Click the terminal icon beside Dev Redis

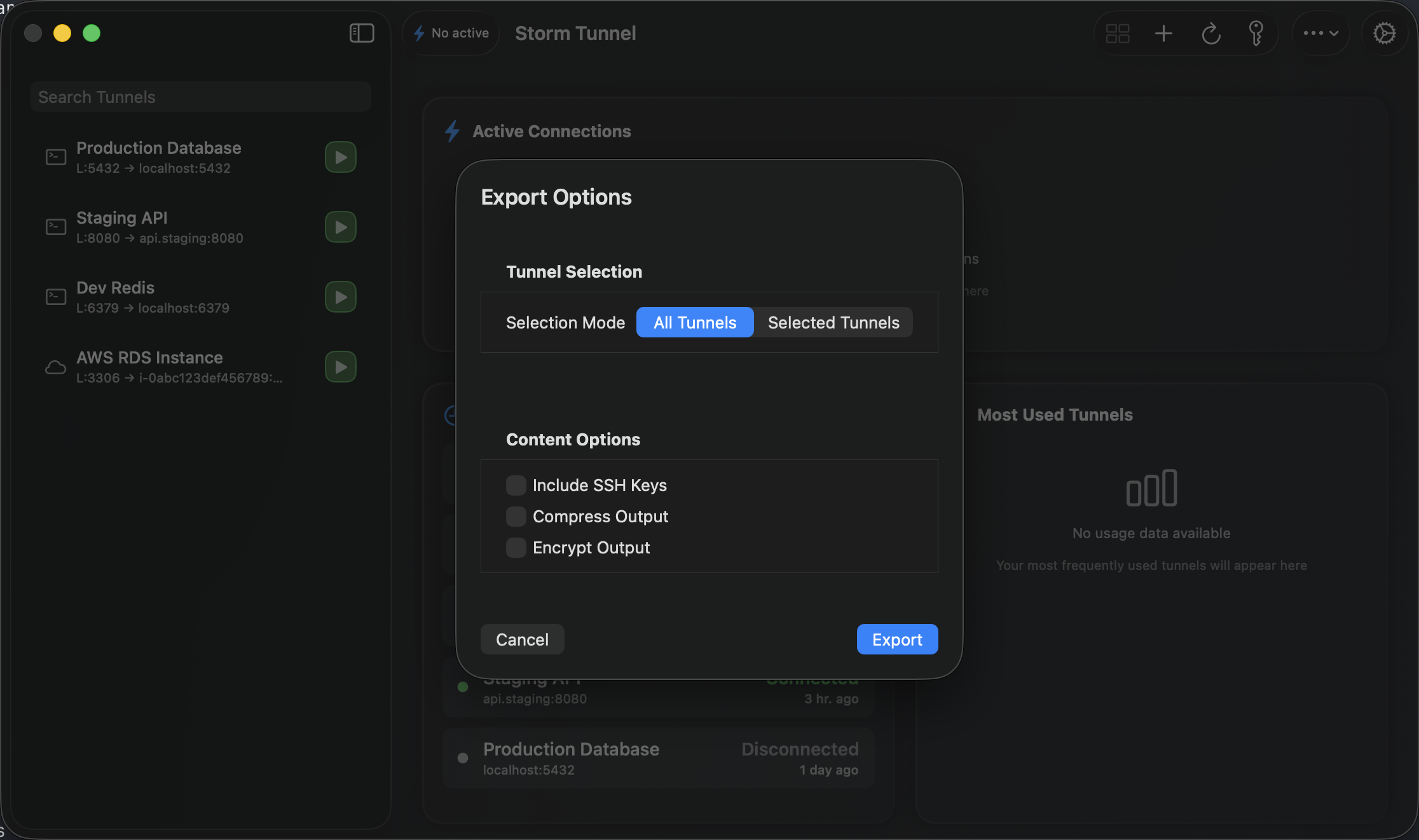point(55,296)
